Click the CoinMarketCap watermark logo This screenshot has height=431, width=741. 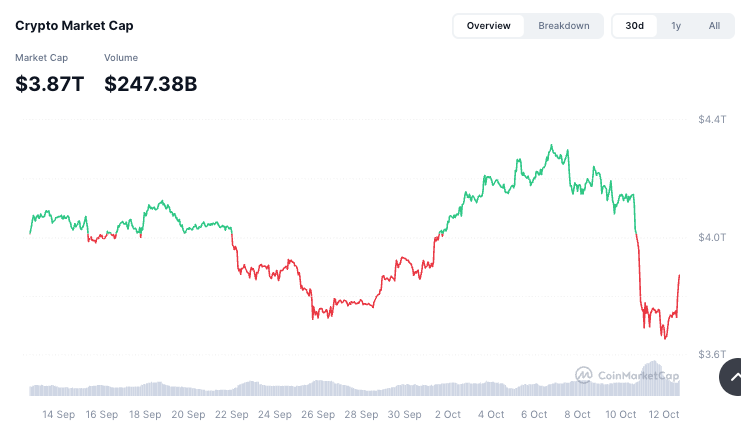point(620,375)
